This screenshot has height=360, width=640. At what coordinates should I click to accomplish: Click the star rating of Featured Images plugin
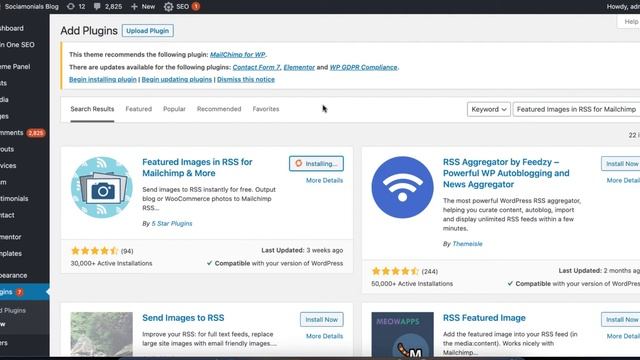pos(94,251)
